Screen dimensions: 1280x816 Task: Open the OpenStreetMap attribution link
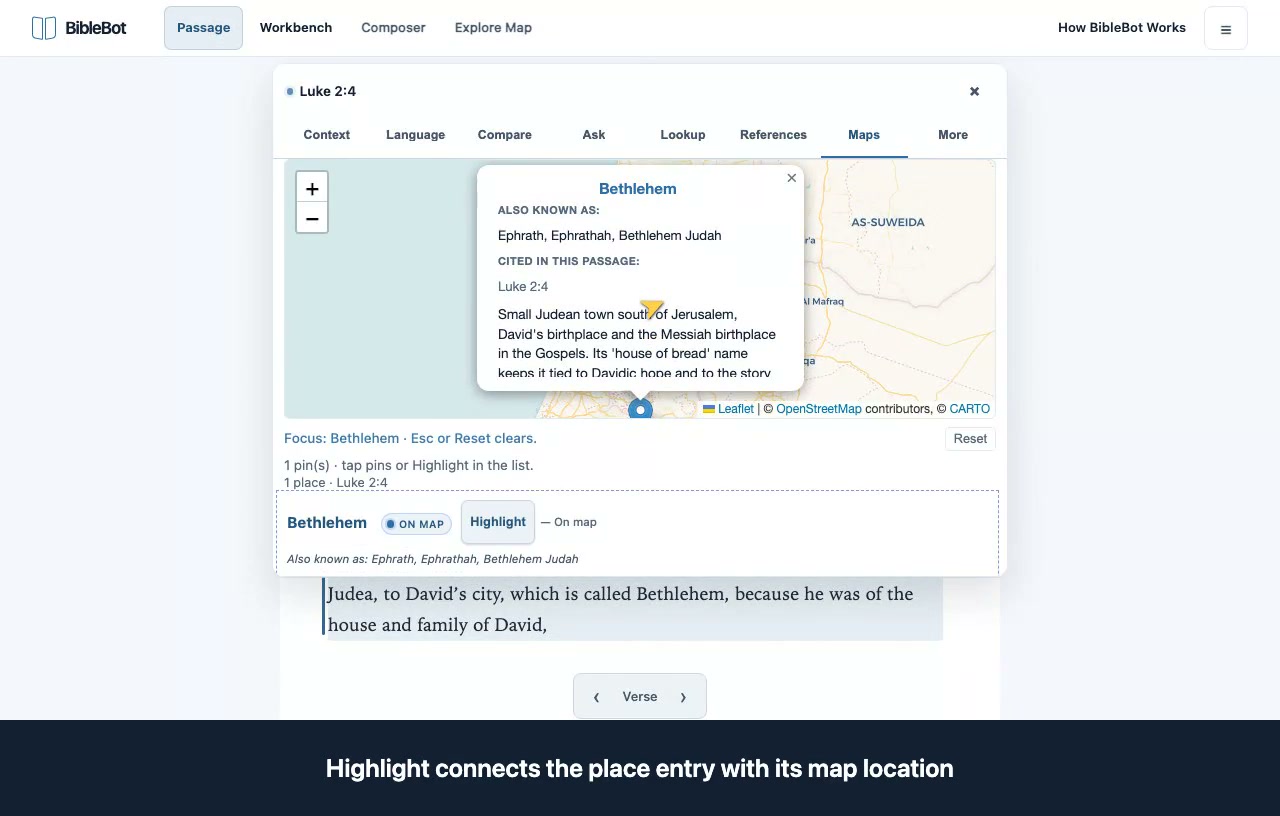(x=819, y=409)
